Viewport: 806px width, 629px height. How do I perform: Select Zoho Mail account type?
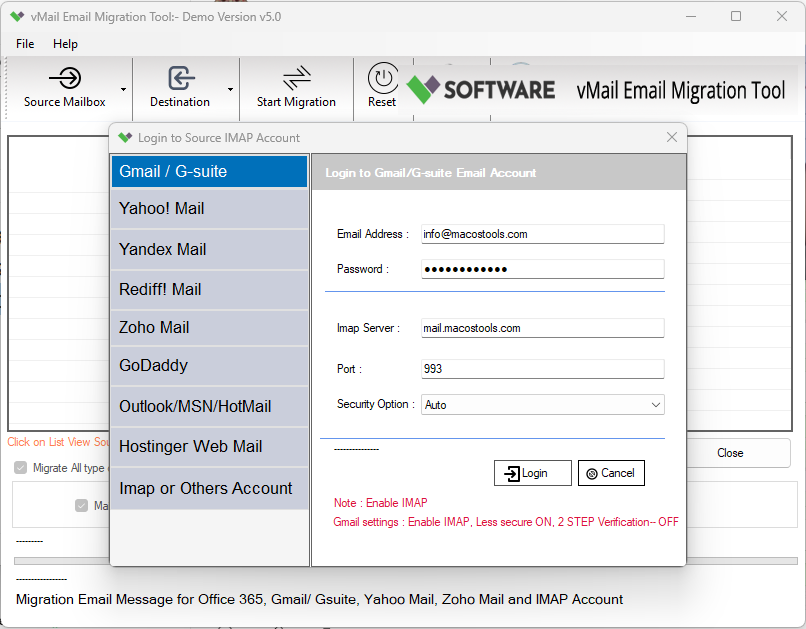coord(209,328)
